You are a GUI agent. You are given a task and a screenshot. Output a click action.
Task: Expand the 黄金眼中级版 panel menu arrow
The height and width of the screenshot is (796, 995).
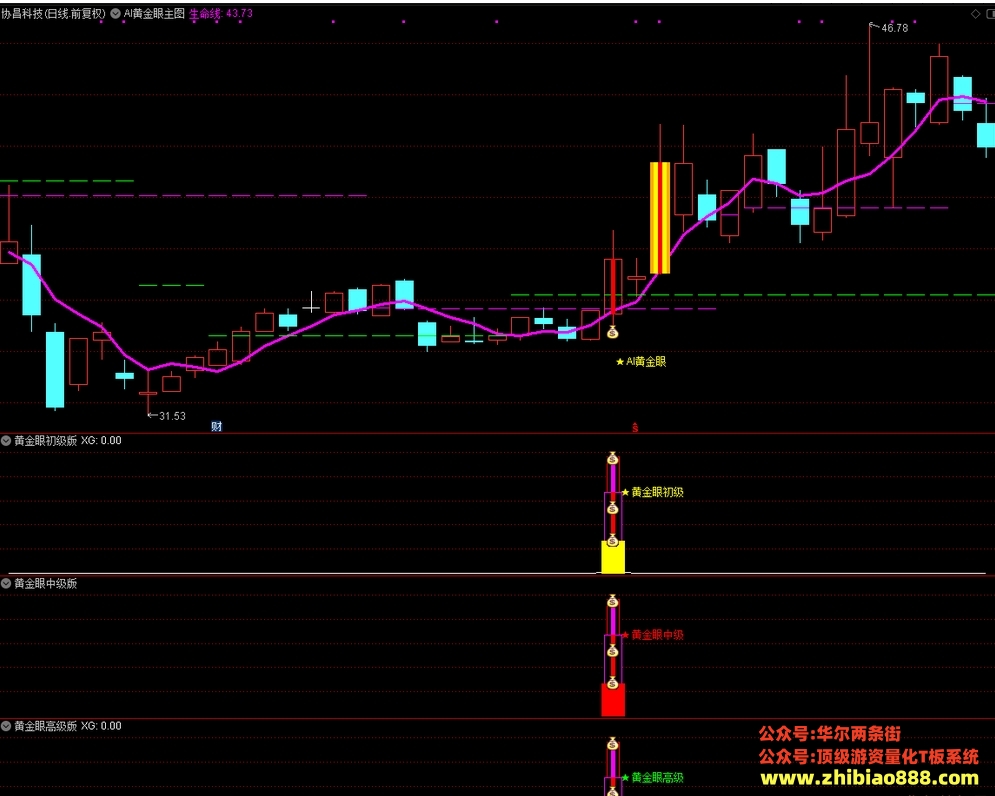click(6, 583)
